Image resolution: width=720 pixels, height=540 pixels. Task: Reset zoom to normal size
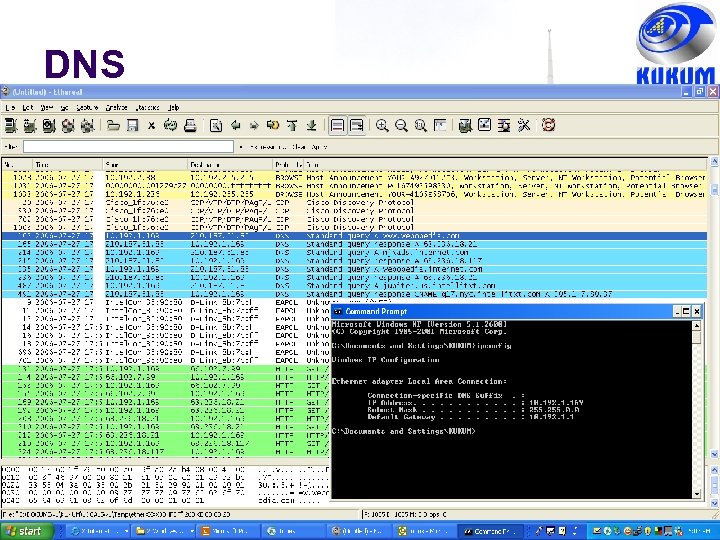click(x=421, y=125)
